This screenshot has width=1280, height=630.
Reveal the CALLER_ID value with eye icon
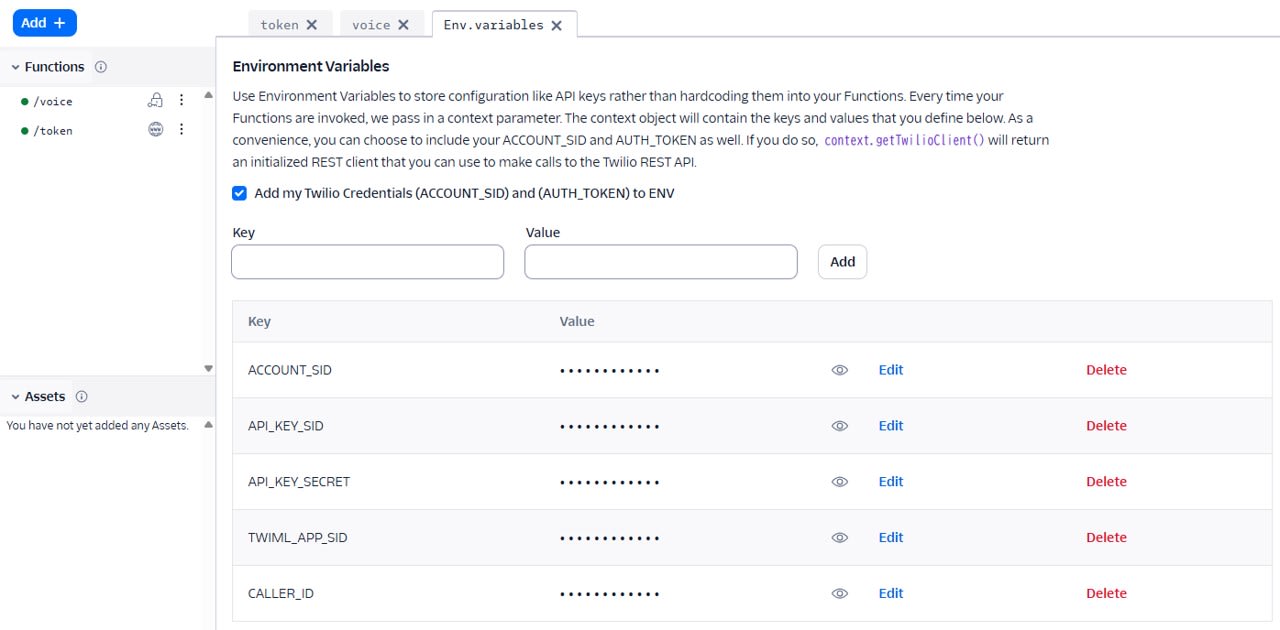(840, 594)
